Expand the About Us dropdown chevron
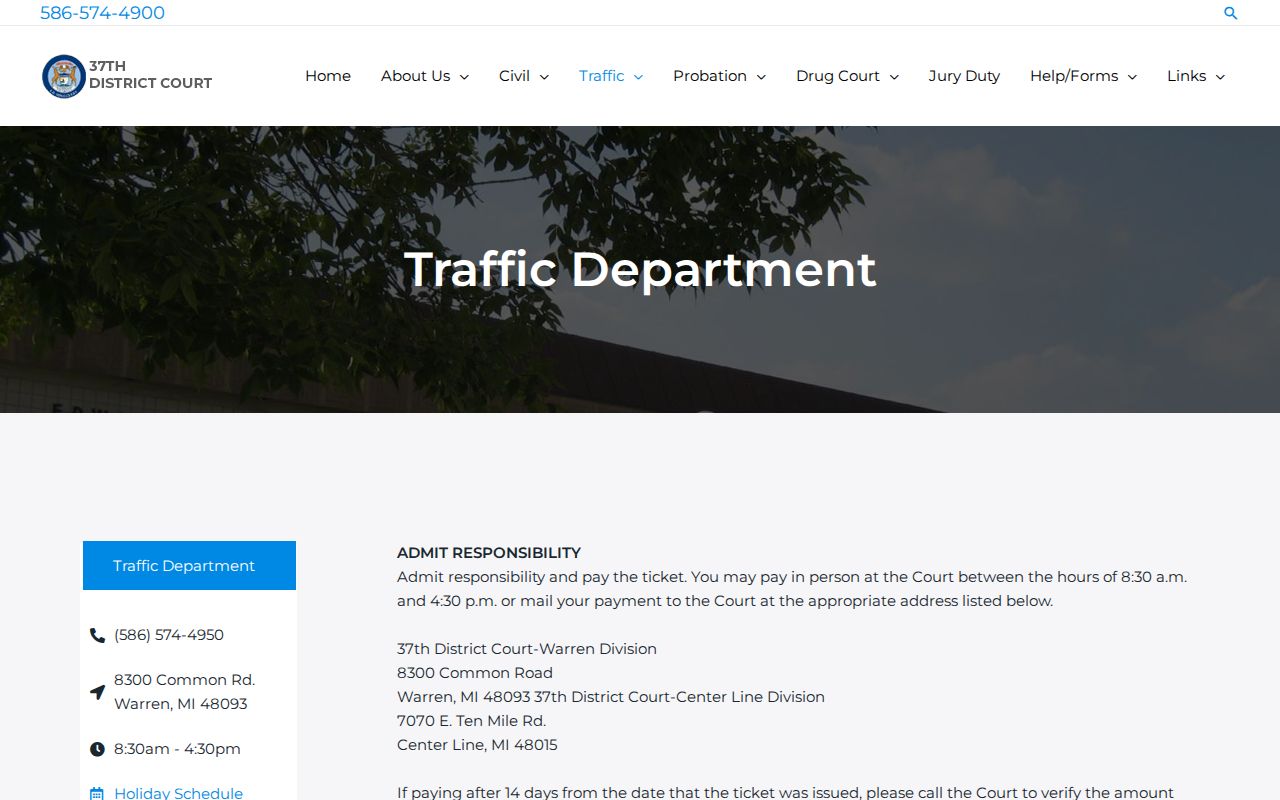The height and width of the screenshot is (800, 1280). (x=464, y=77)
